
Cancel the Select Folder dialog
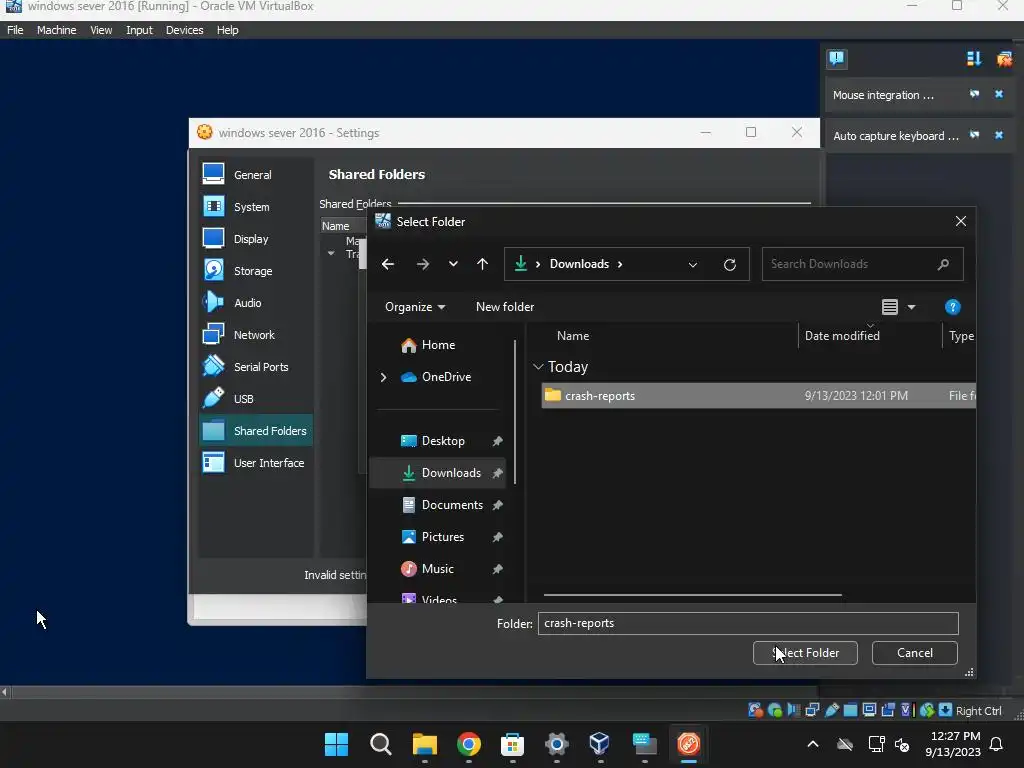pos(914,652)
